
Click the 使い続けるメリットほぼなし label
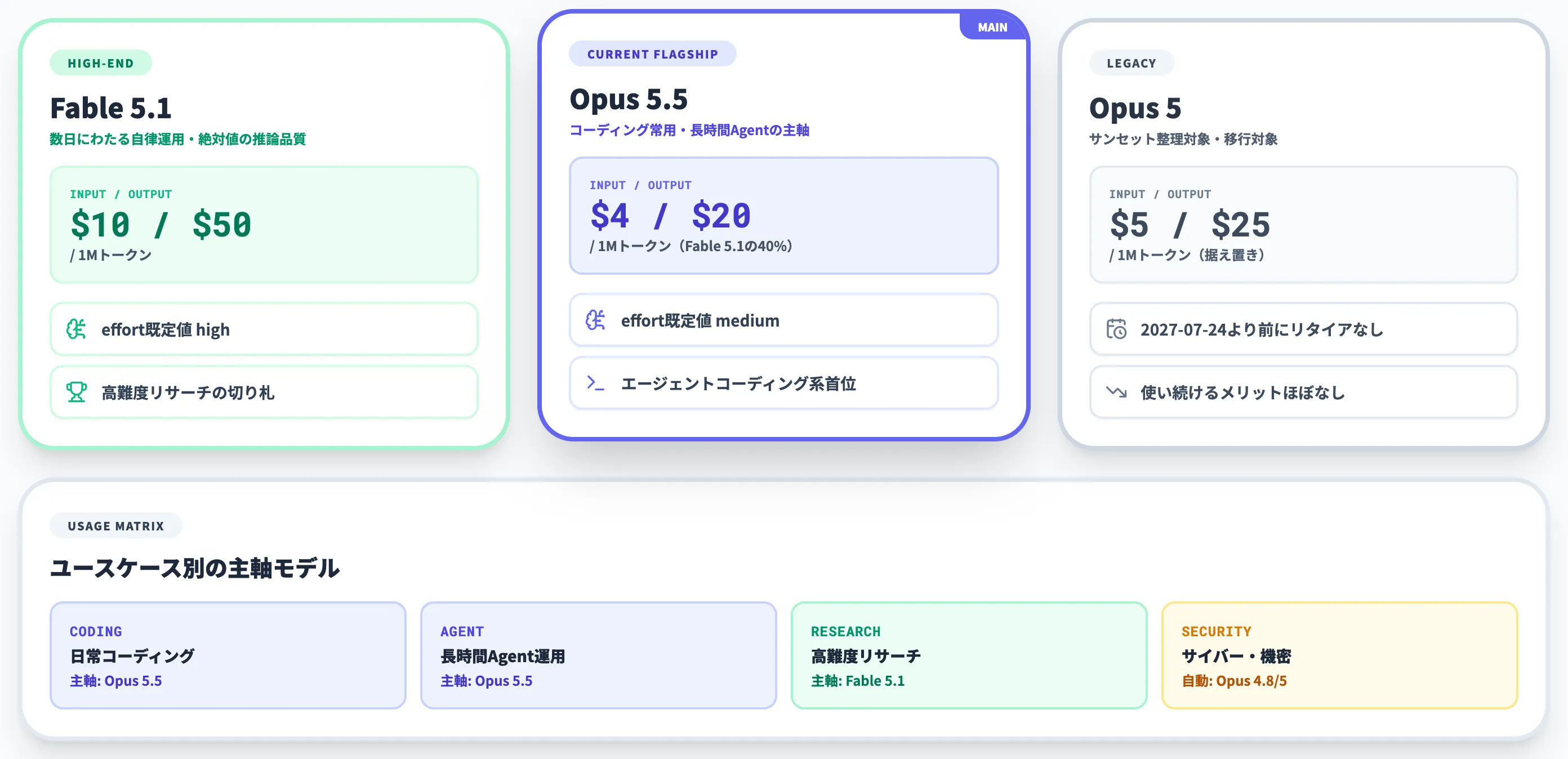1242,392
